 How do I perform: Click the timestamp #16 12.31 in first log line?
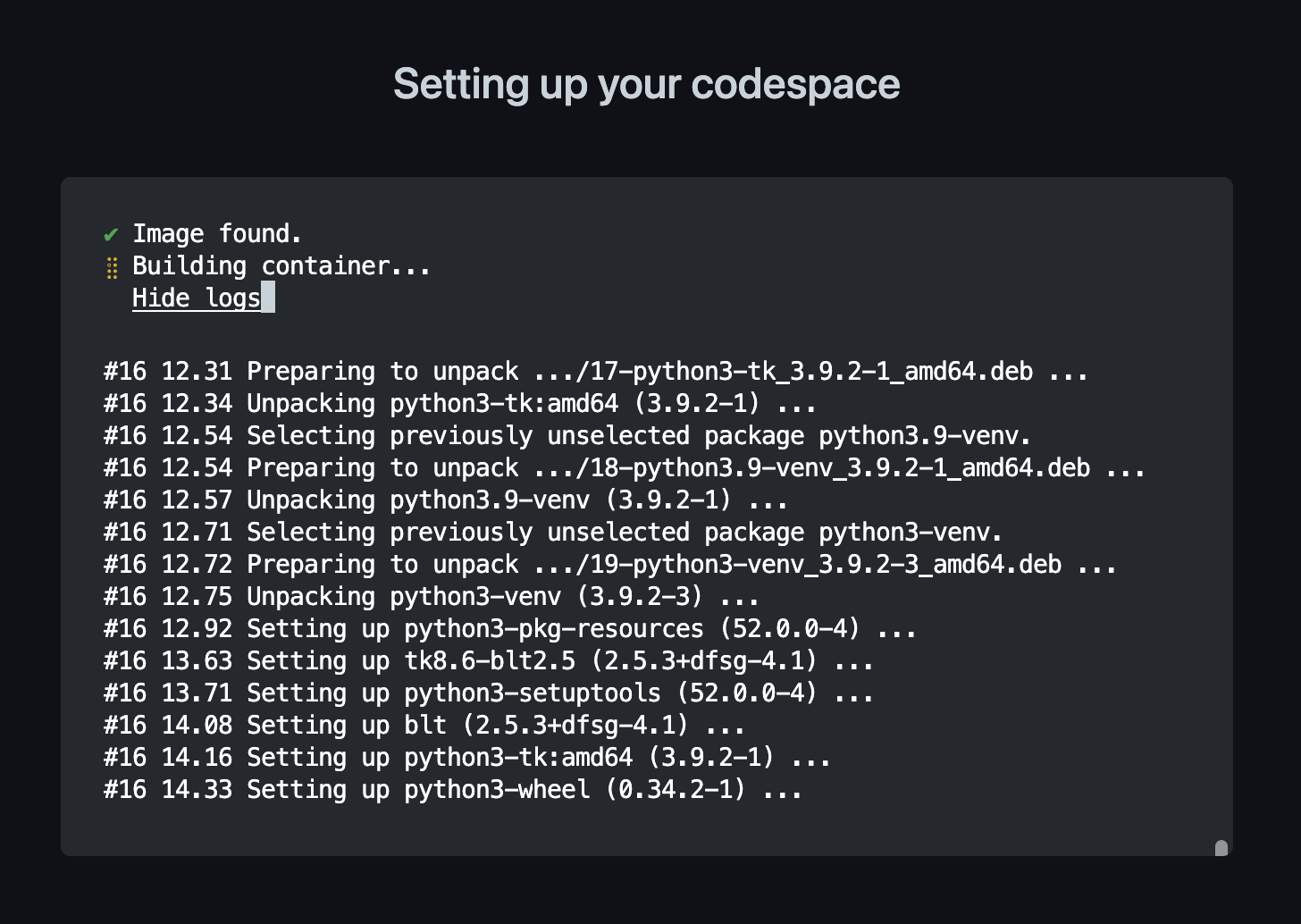167,371
